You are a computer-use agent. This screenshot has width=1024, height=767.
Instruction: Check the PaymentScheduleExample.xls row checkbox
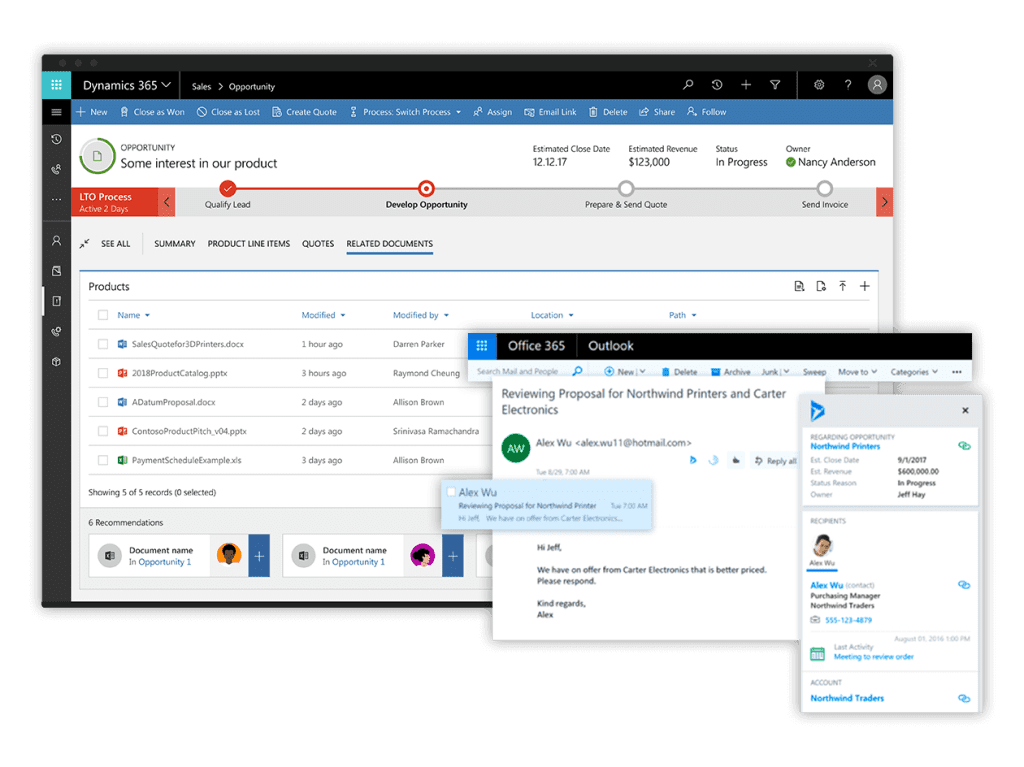[103, 461]
